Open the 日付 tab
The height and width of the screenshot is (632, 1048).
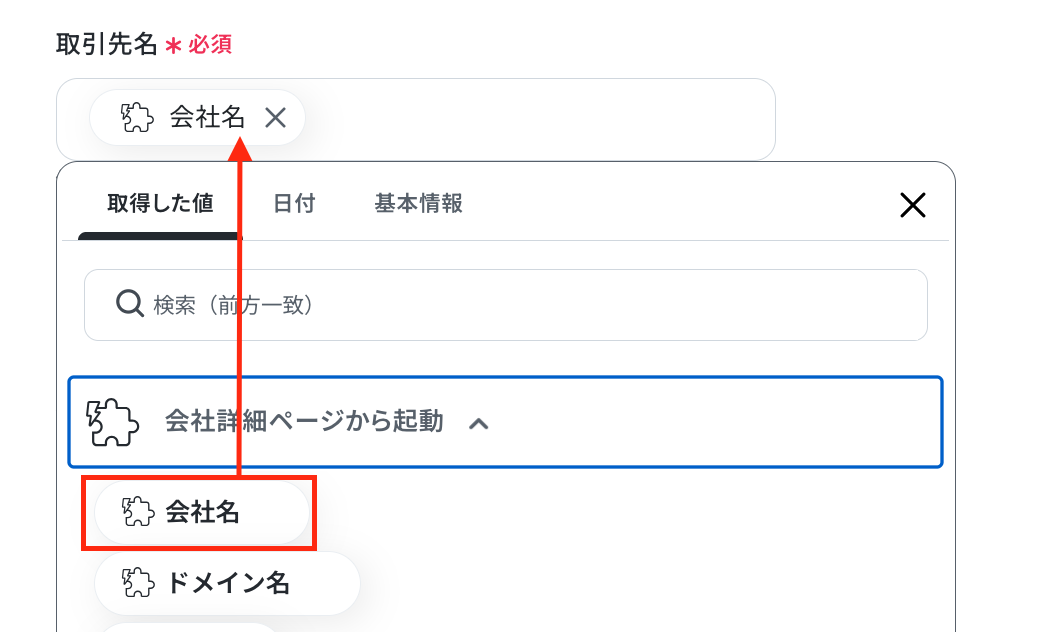point(294,203)
